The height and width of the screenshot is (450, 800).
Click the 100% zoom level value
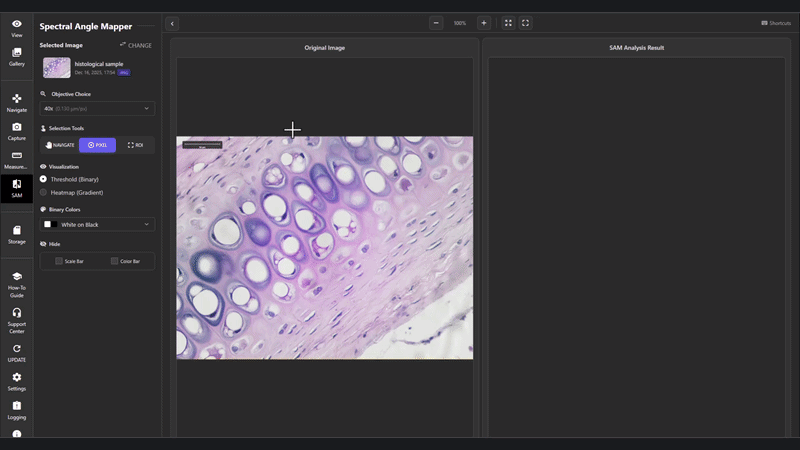(x=460, y=23)
